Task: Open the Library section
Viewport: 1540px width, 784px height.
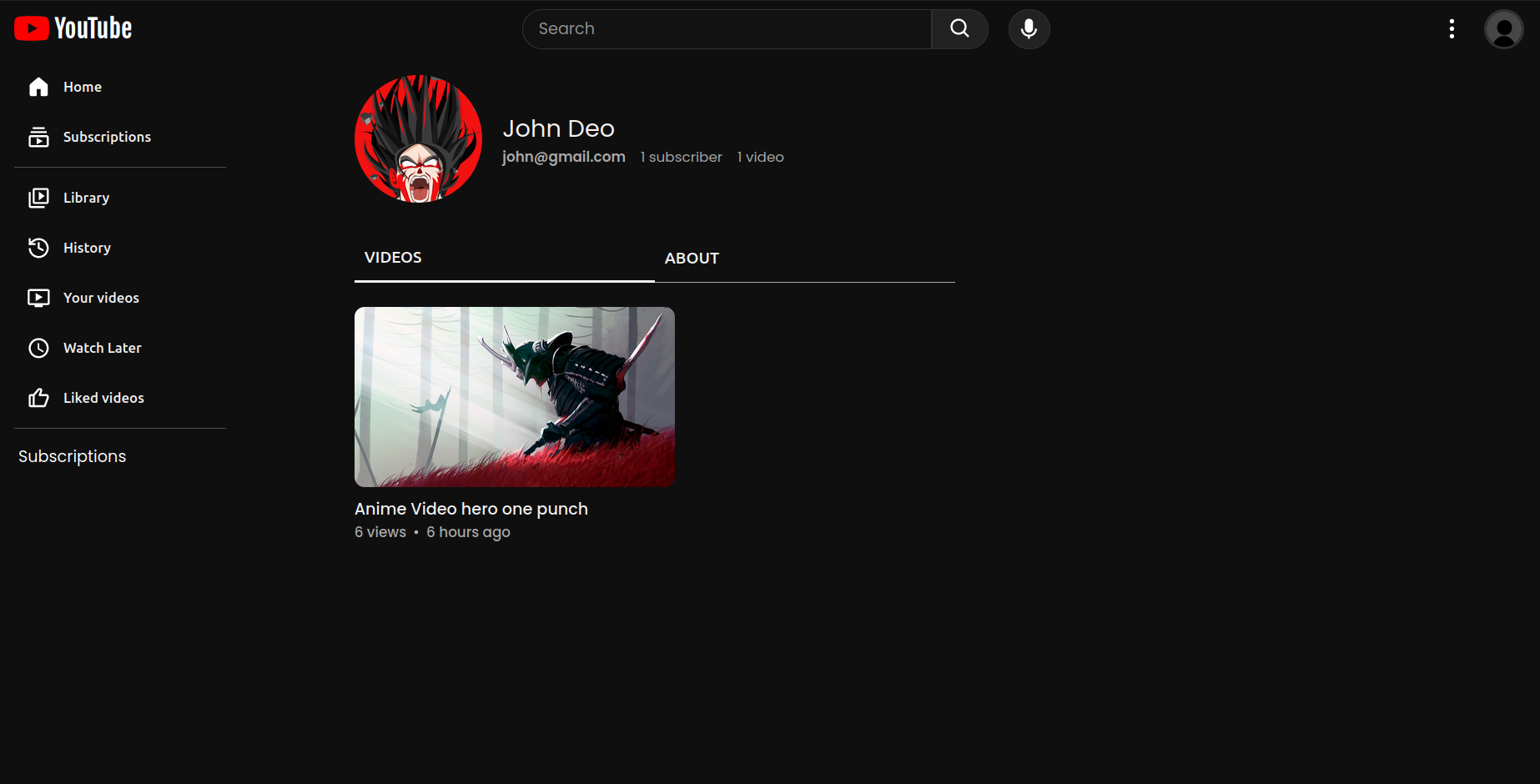Action: click(x=85, y=197)
